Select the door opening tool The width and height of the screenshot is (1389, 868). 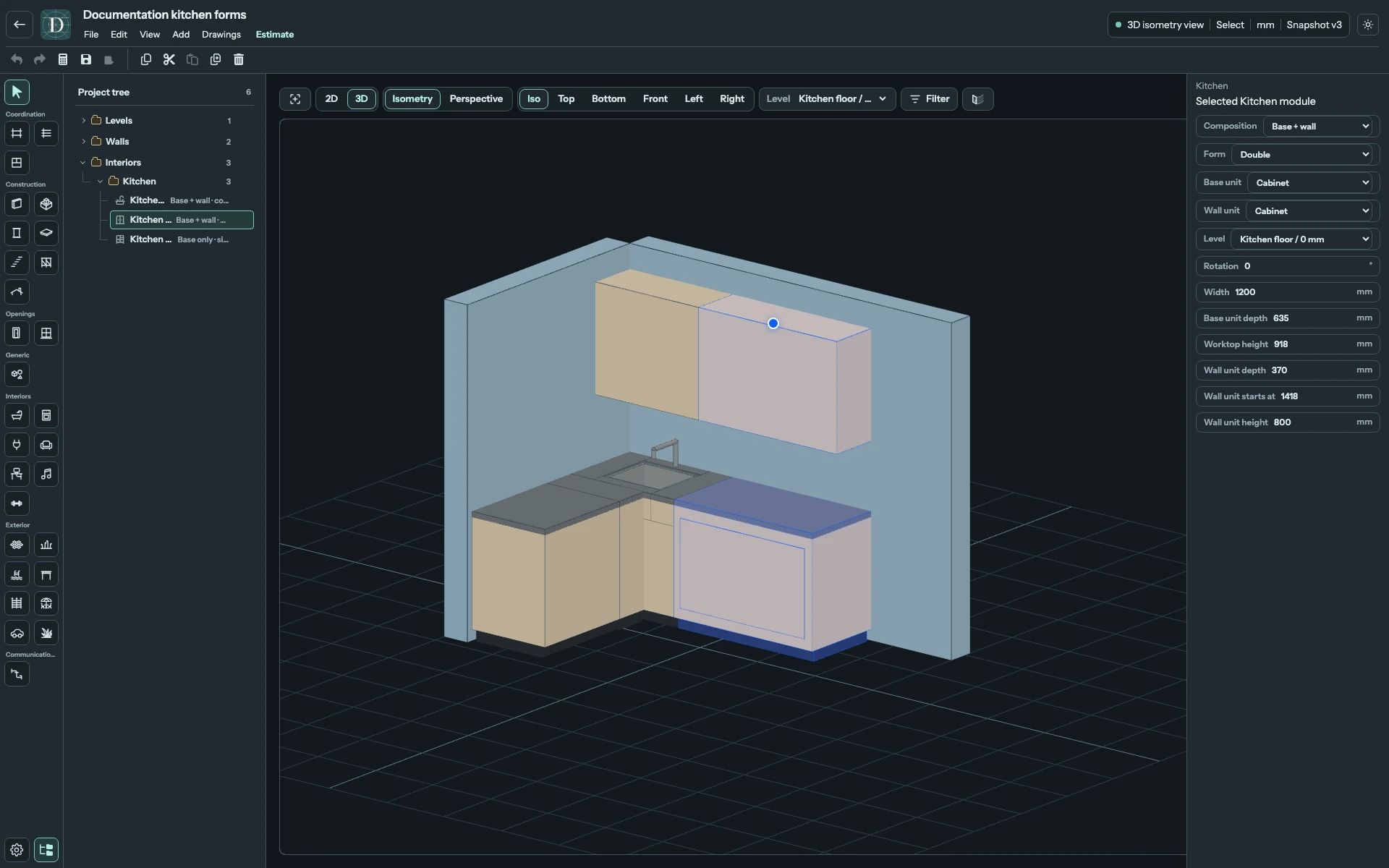[17, 333]
